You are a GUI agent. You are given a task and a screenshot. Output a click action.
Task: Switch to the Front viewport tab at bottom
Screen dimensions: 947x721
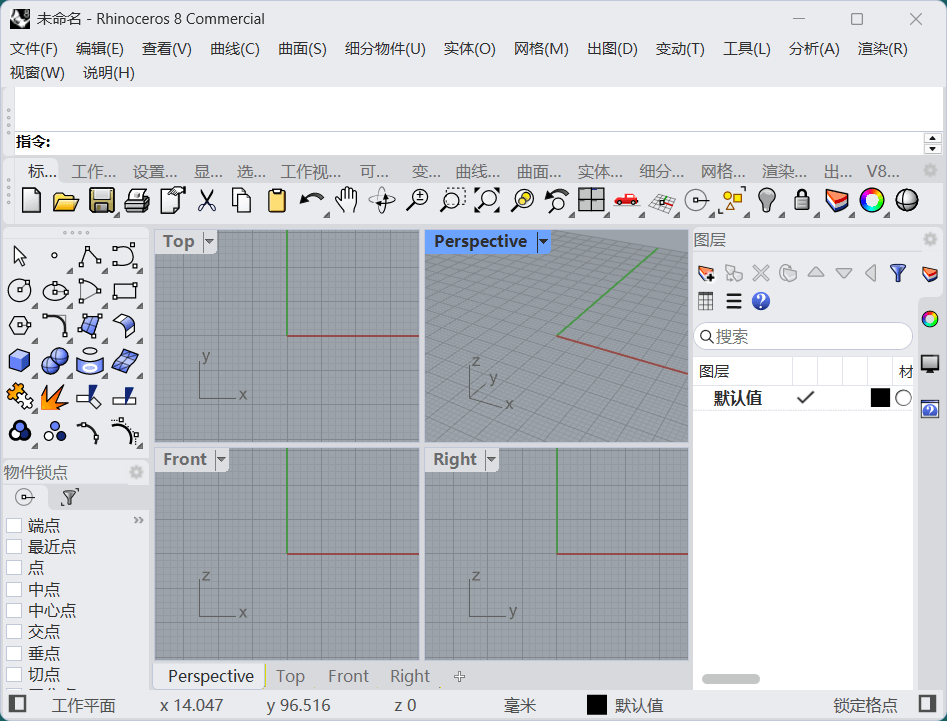point(348,676)
